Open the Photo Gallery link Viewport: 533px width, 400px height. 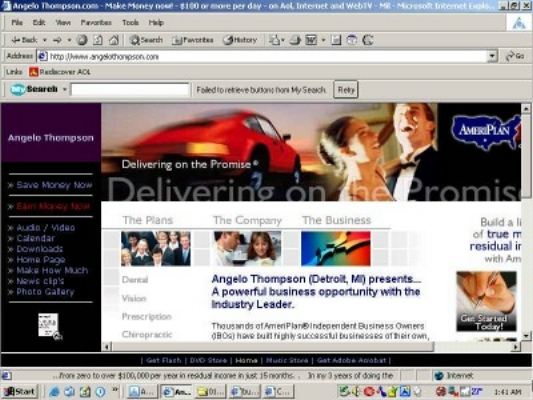(45, 292)
